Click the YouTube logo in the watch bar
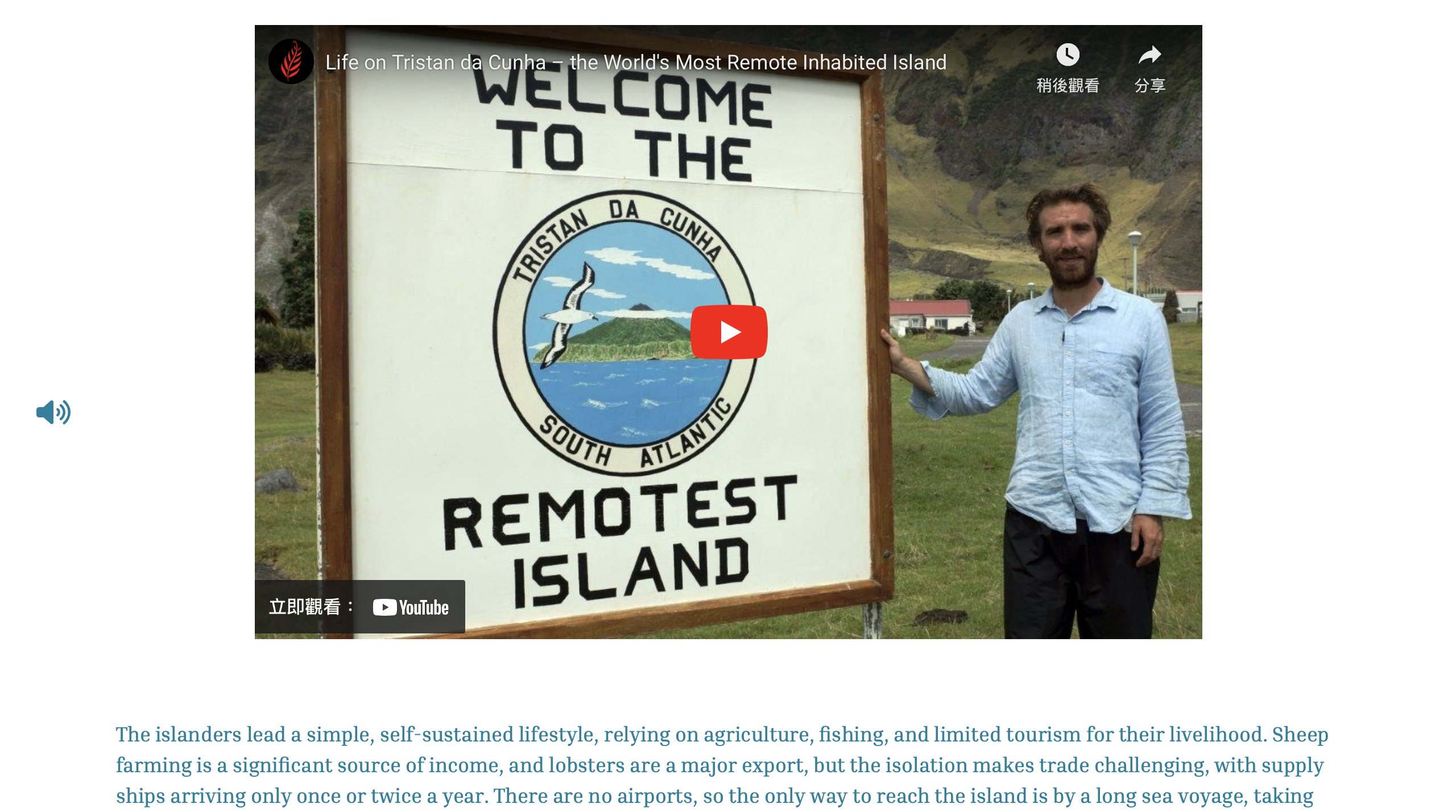 [x=411, y=607]
